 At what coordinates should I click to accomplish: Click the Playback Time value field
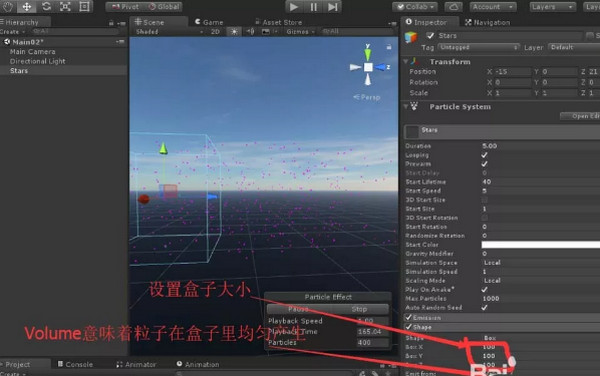(372, 331)
